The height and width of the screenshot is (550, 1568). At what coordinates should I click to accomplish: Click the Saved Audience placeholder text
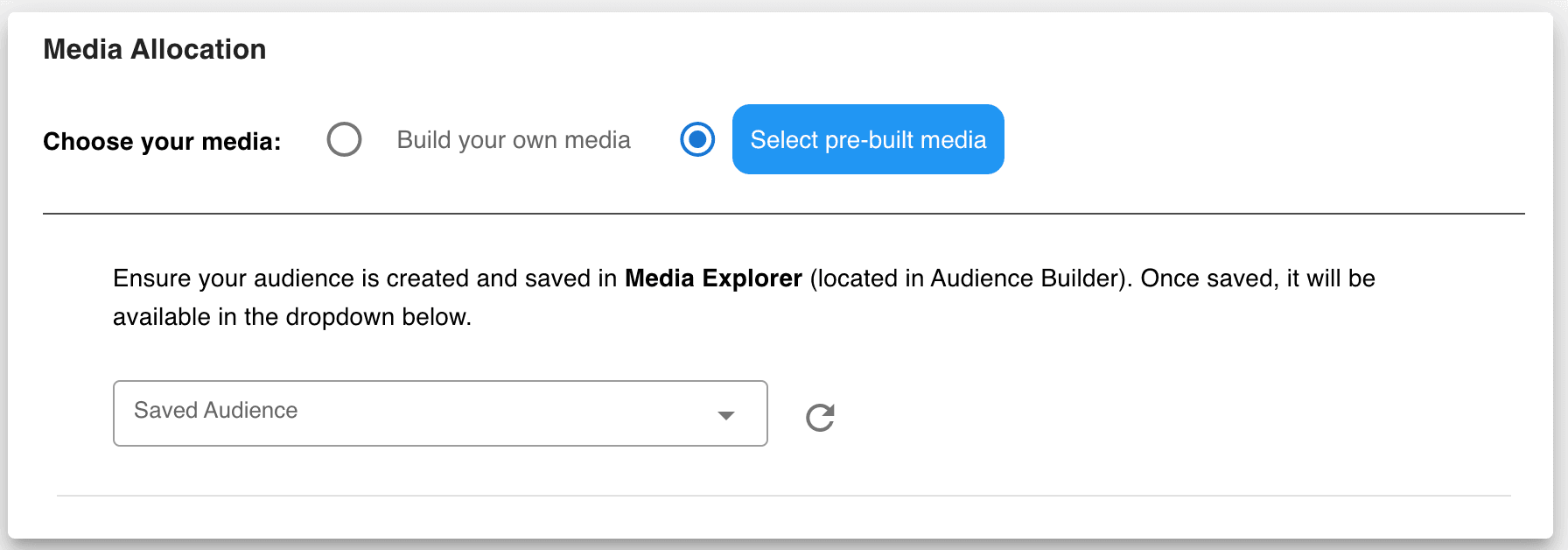tap(215, 410)
